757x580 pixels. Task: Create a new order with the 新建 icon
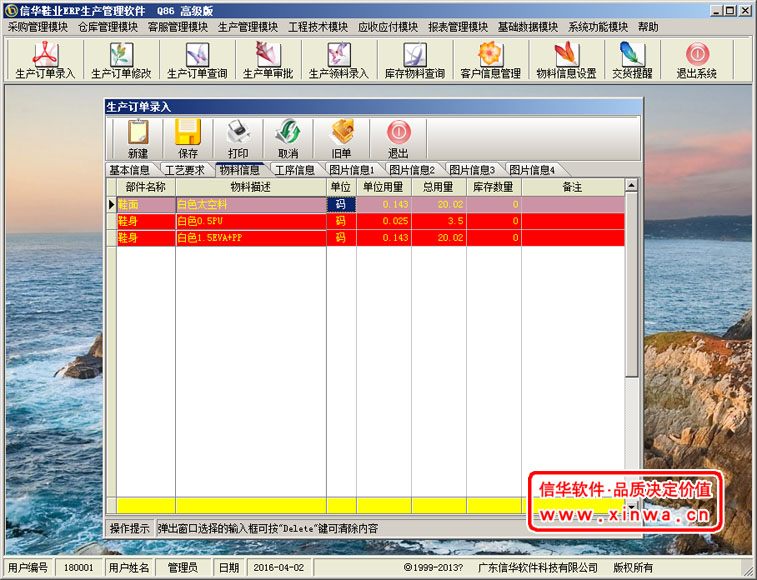138,139
